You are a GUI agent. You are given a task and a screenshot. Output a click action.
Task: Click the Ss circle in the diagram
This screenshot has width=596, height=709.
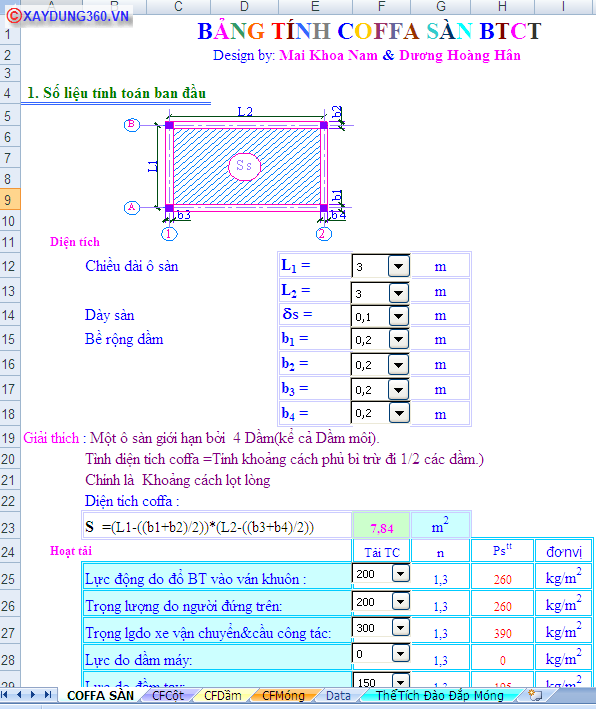coord(244,166)
